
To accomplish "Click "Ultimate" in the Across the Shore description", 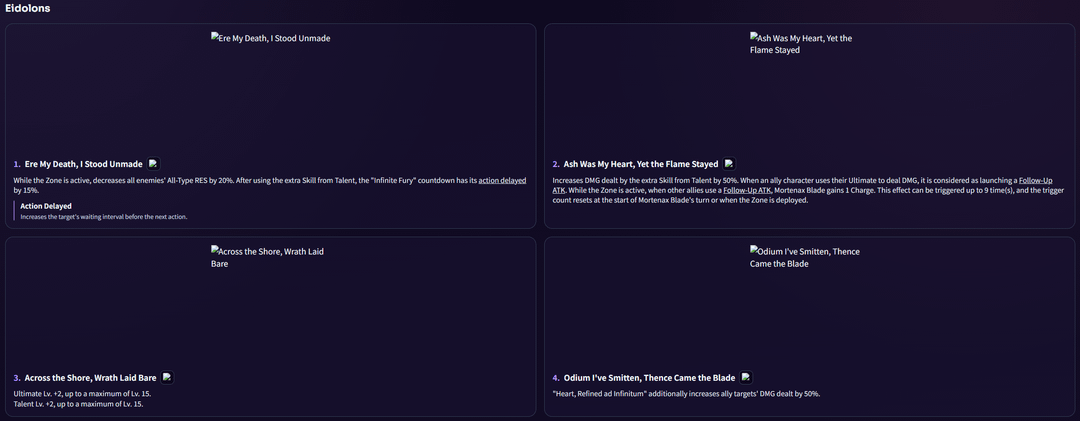I will point(29,394).
